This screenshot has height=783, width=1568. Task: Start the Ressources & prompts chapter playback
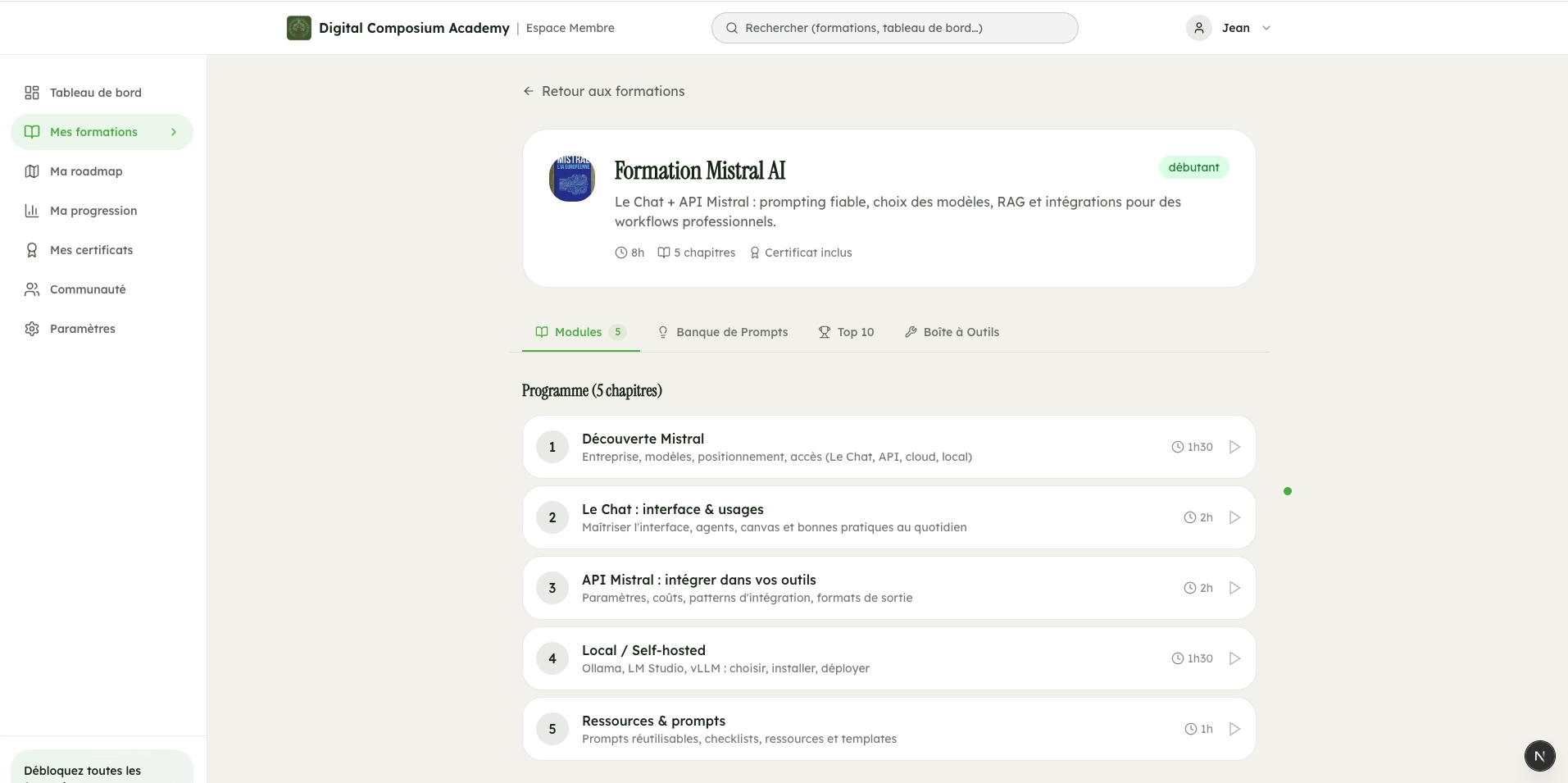click(x=1234, y=728)
